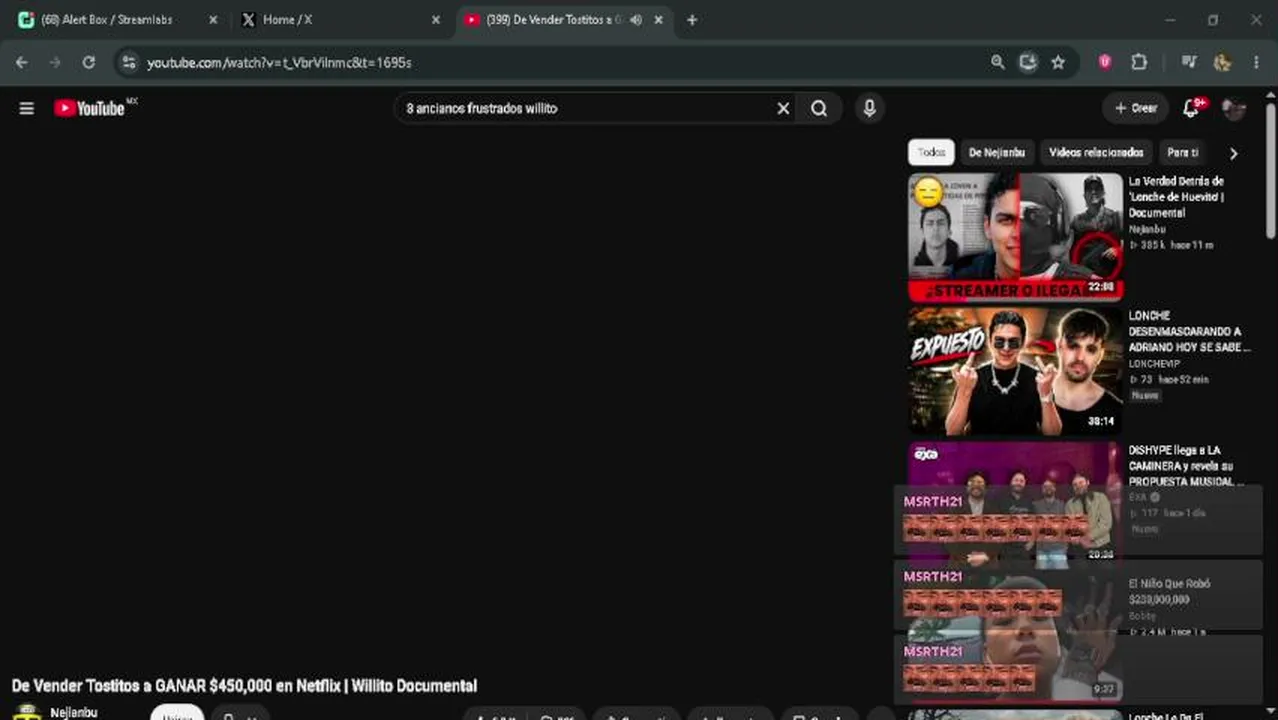
Task: Open the Chrome three-dot menu
Action: (1257, 62)
